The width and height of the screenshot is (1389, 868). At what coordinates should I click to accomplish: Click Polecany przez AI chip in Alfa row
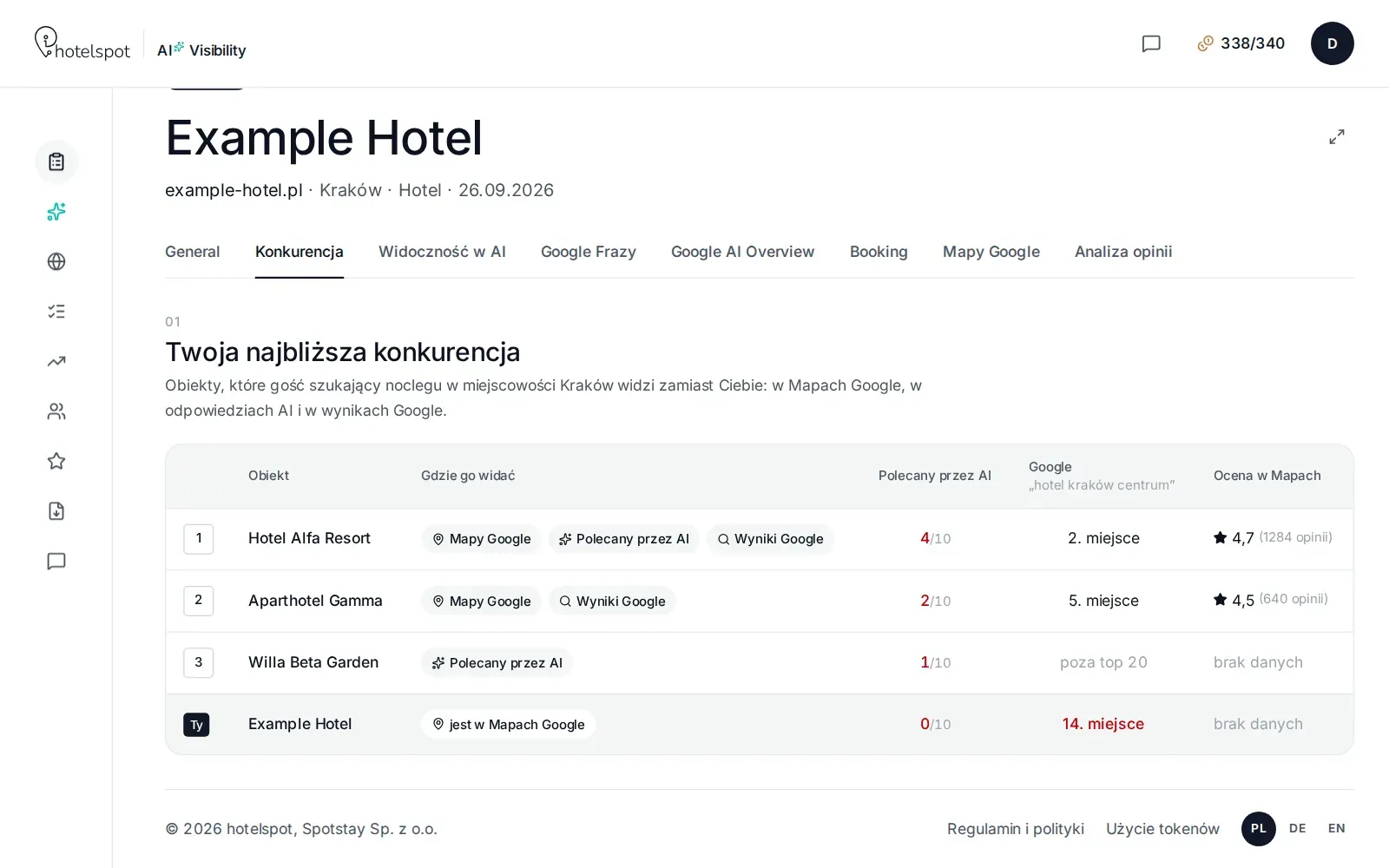coord(624,539)
